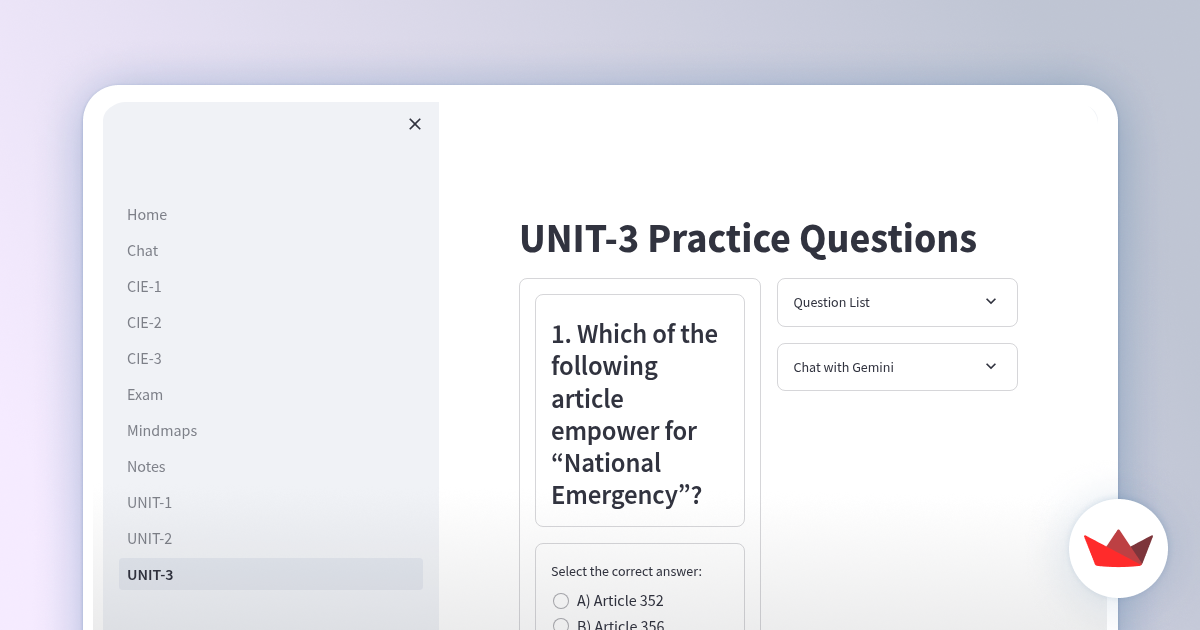Select answer A) Article 352
This screenshot has width=1200, height=630.
pos(561,600)
